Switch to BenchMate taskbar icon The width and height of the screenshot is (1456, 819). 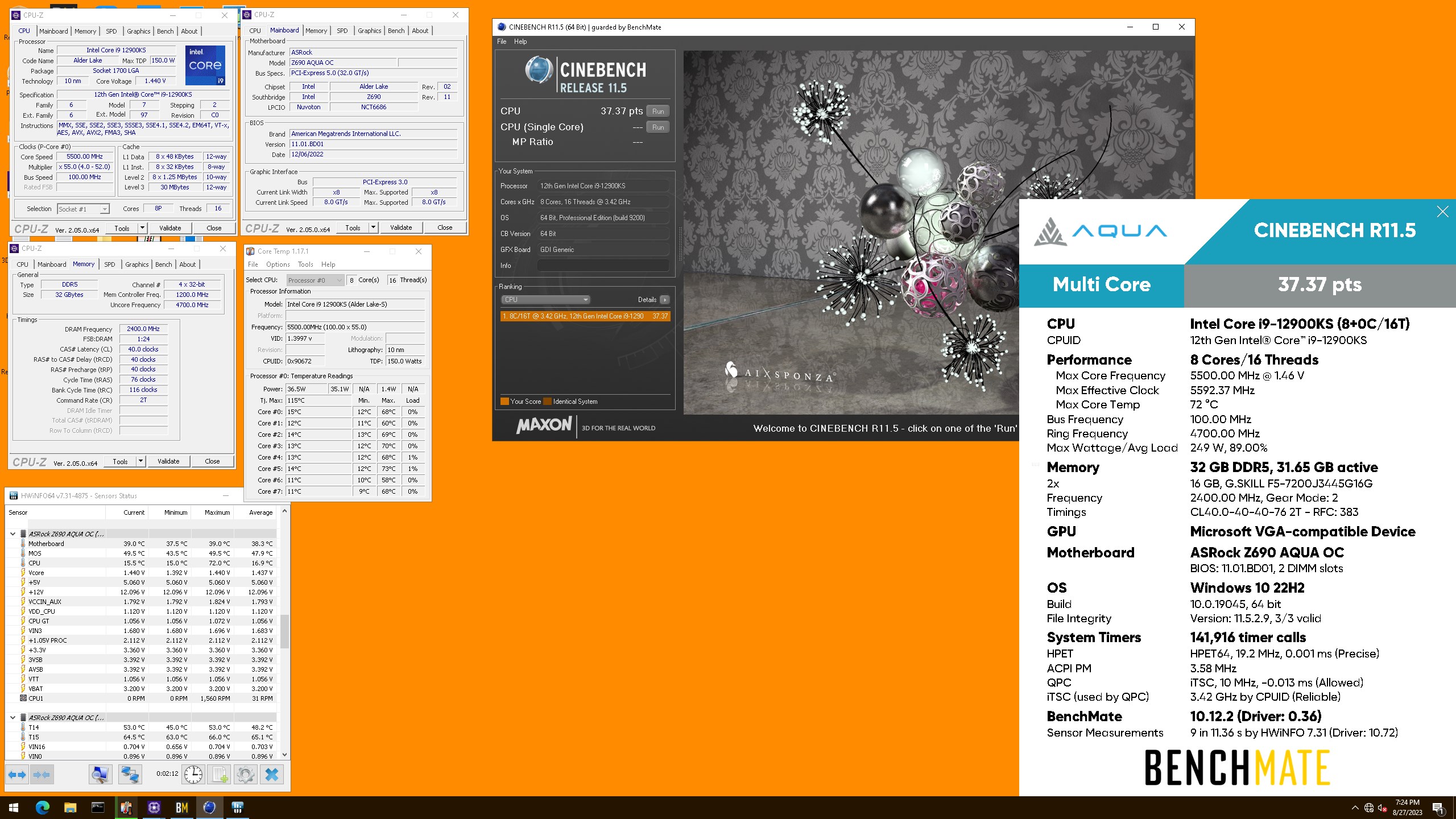tap(181, 808)
